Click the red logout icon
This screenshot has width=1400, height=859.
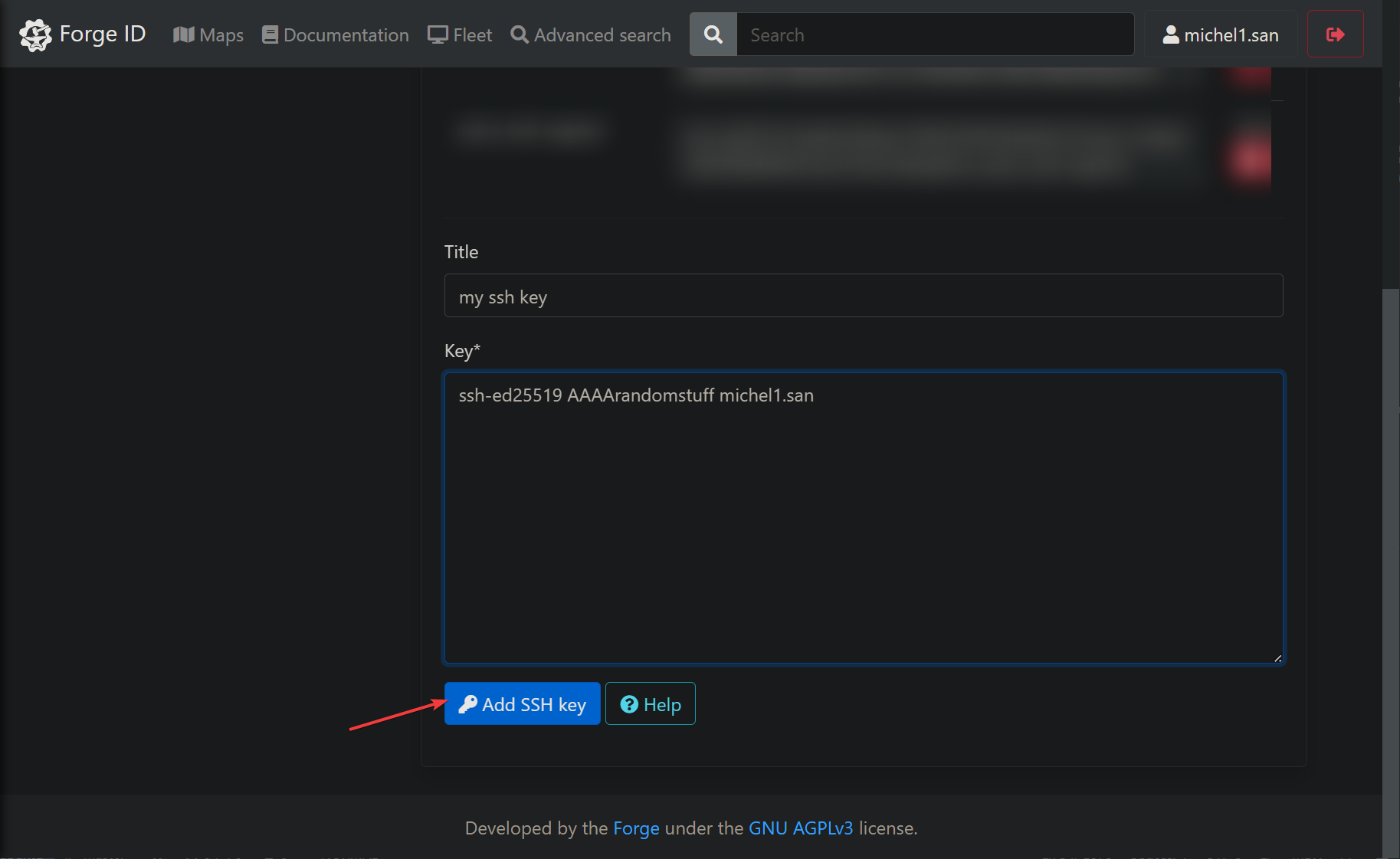point(1335,34)
